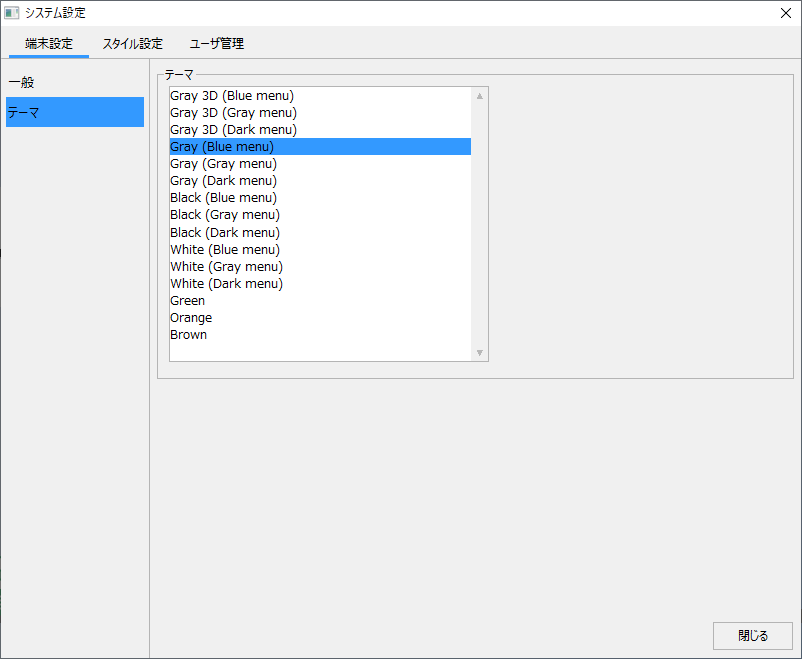Apply the White (Blue menu) theme
The width and height of the screenshot is (802, 659).
225,249
